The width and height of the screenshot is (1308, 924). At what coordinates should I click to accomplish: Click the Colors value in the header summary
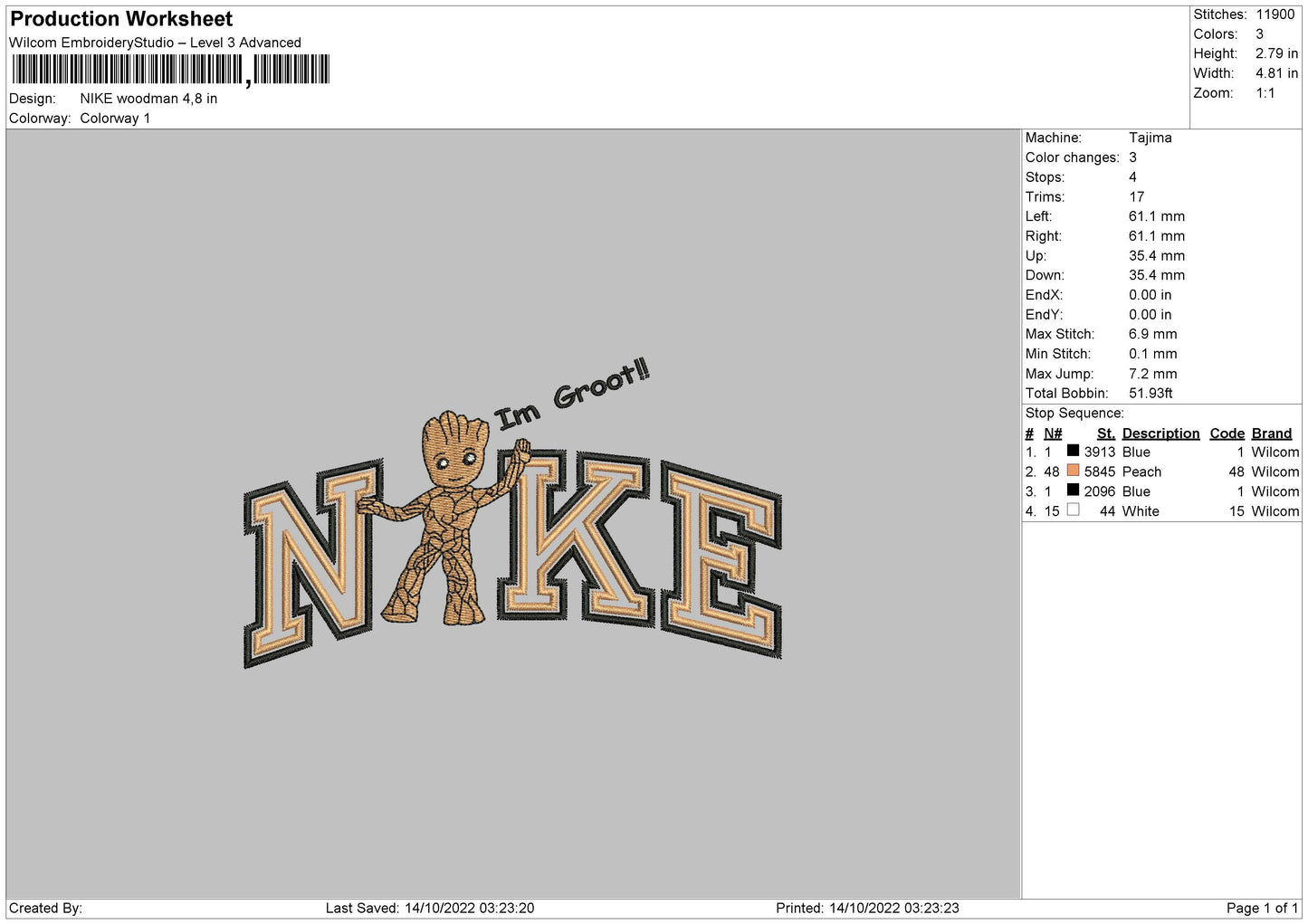tap(1259, 34)
